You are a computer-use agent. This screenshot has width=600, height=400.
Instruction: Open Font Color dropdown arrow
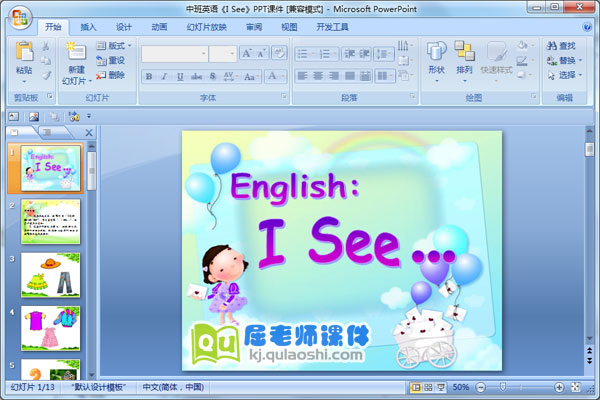click(284, 77)
